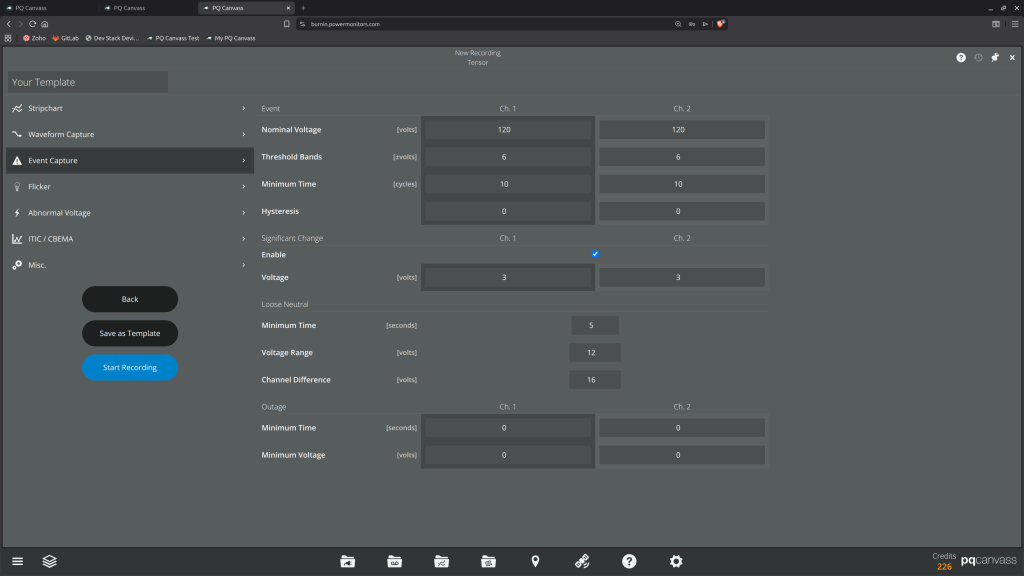The width and height of the screenshot is (1024, 576).
Task: Open a new browser tab
Action: (303, 8)
